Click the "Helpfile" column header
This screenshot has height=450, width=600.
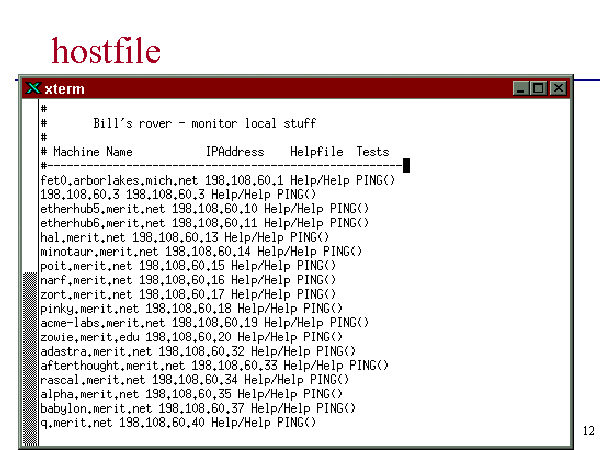tap(316, 152)
